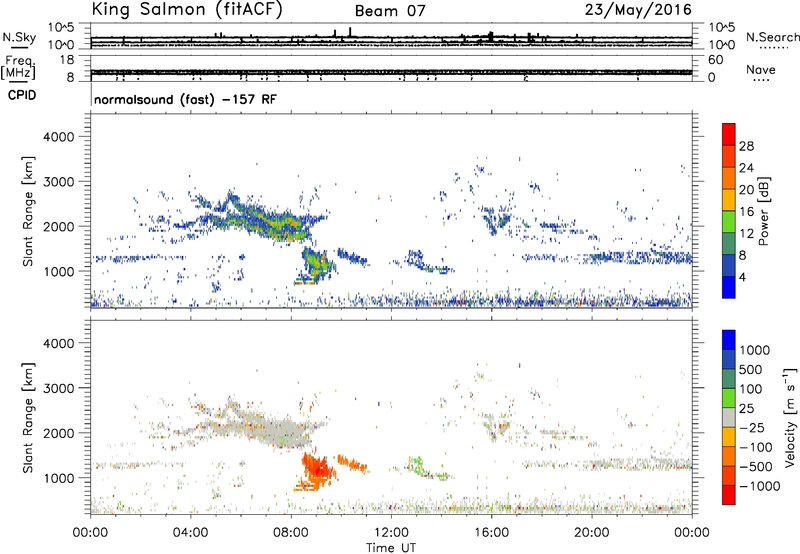The width and height of the screenshot is (800, 554).
Task: Click the Velocity colorbar segment between -500 and -1000
Action: (x=729, y=475)
